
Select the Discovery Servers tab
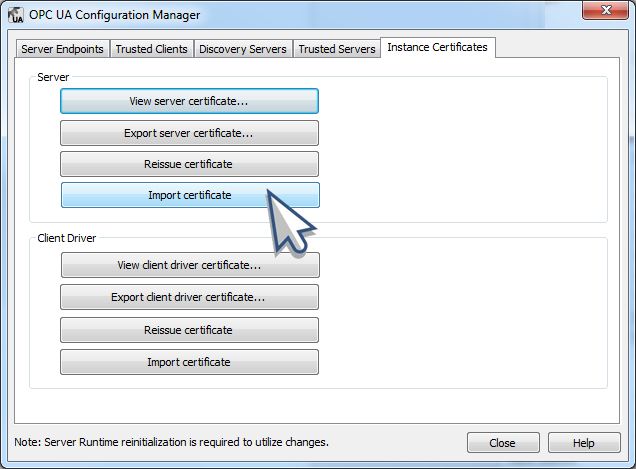coord(242,49)
